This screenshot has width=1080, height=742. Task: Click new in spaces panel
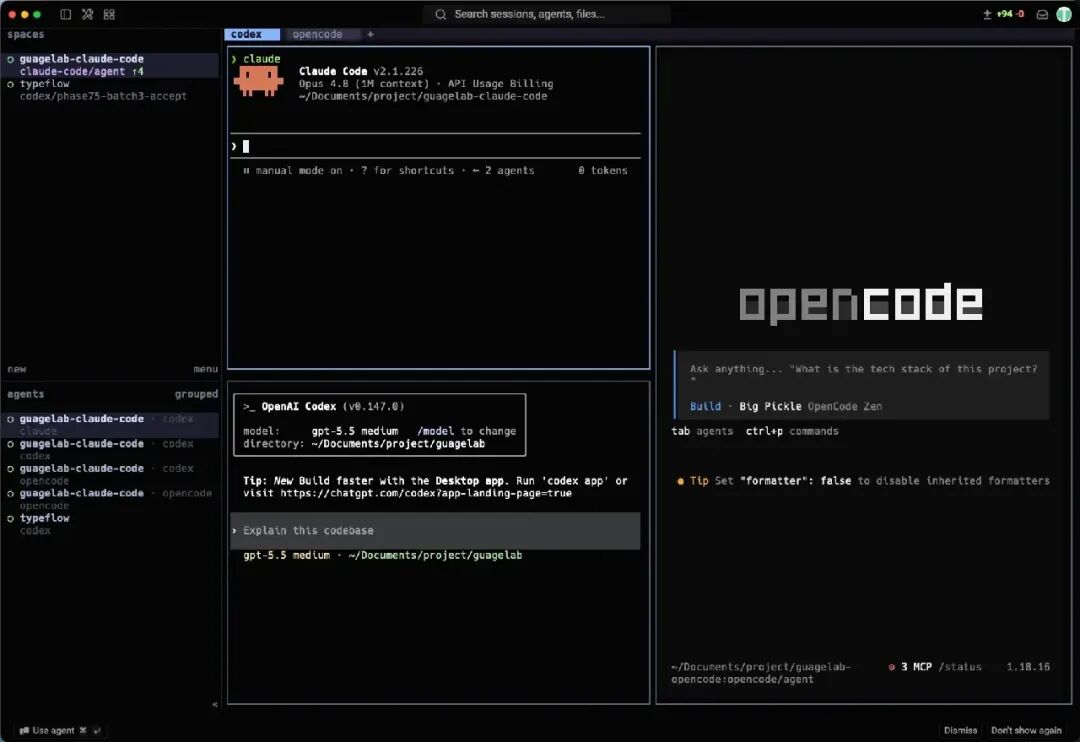click(17, 369)
